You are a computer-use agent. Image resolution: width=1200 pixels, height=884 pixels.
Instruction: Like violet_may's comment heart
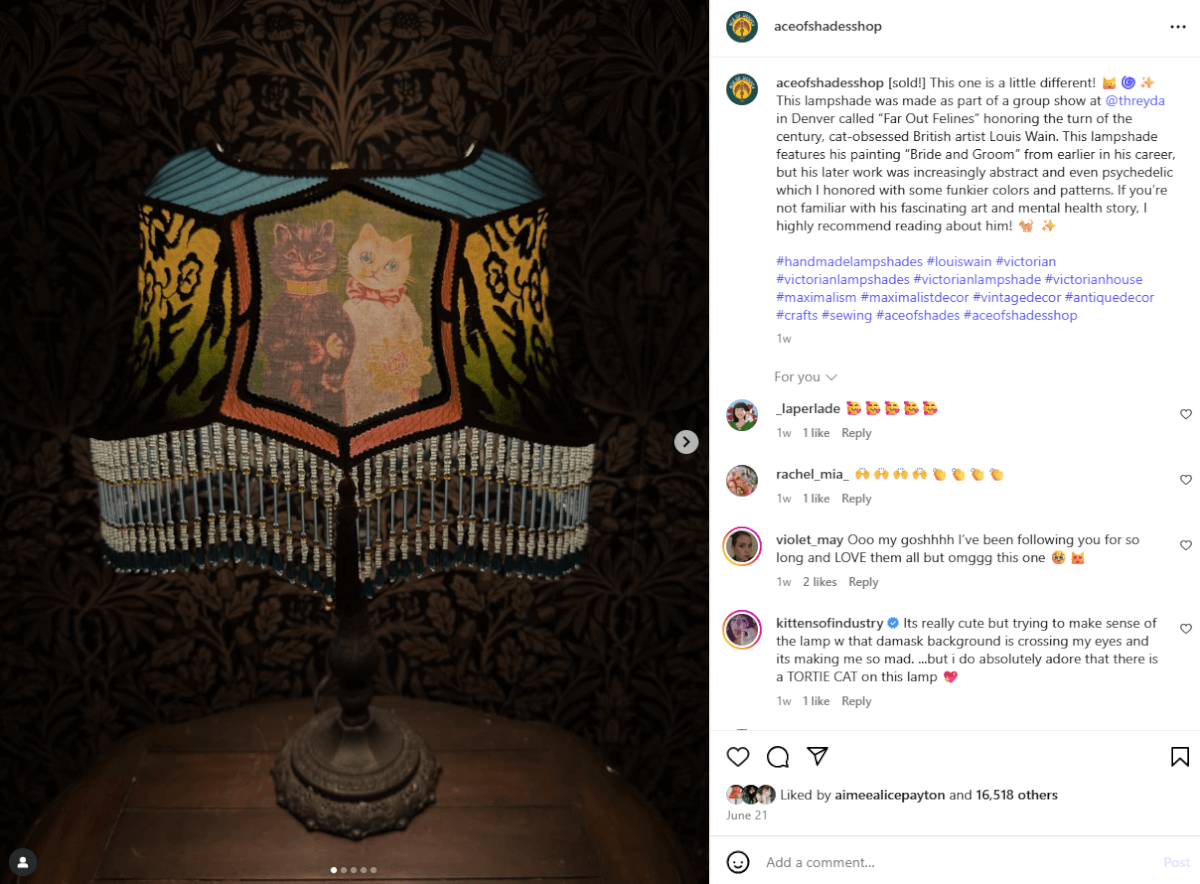(x=1186, y=546)
